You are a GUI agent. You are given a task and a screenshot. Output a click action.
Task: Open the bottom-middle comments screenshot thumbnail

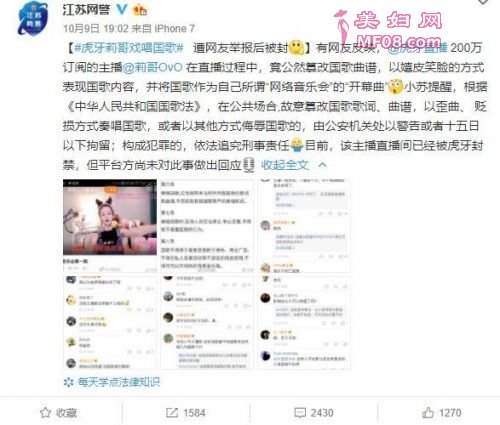207,322
